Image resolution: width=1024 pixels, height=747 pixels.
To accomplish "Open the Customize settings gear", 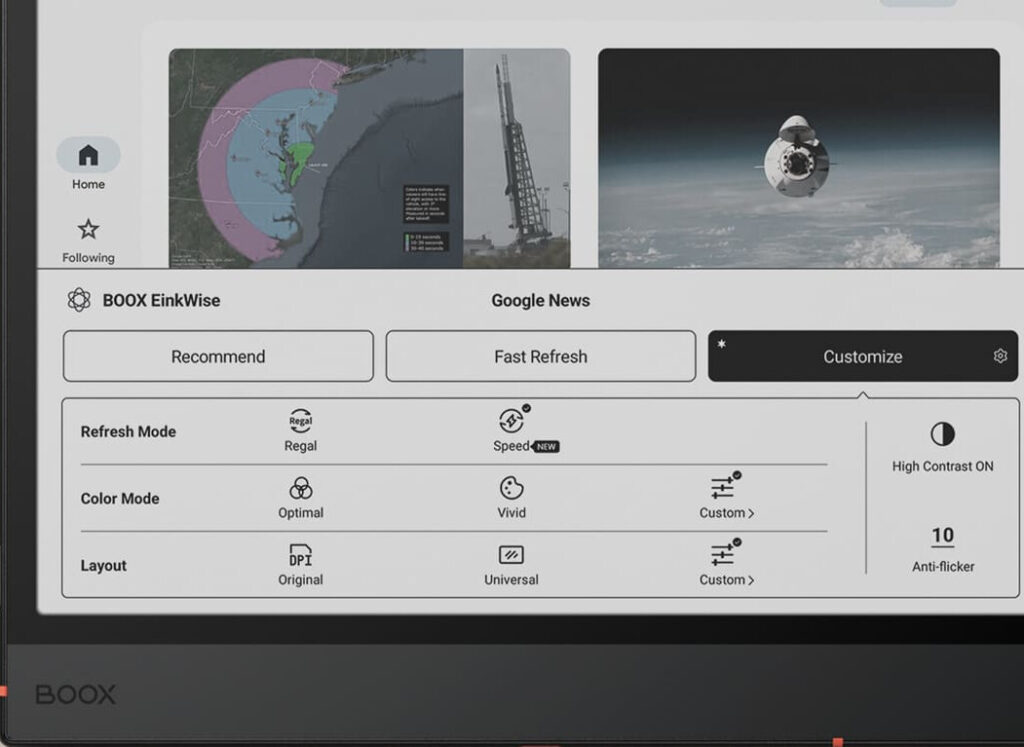I will [999, 356].
